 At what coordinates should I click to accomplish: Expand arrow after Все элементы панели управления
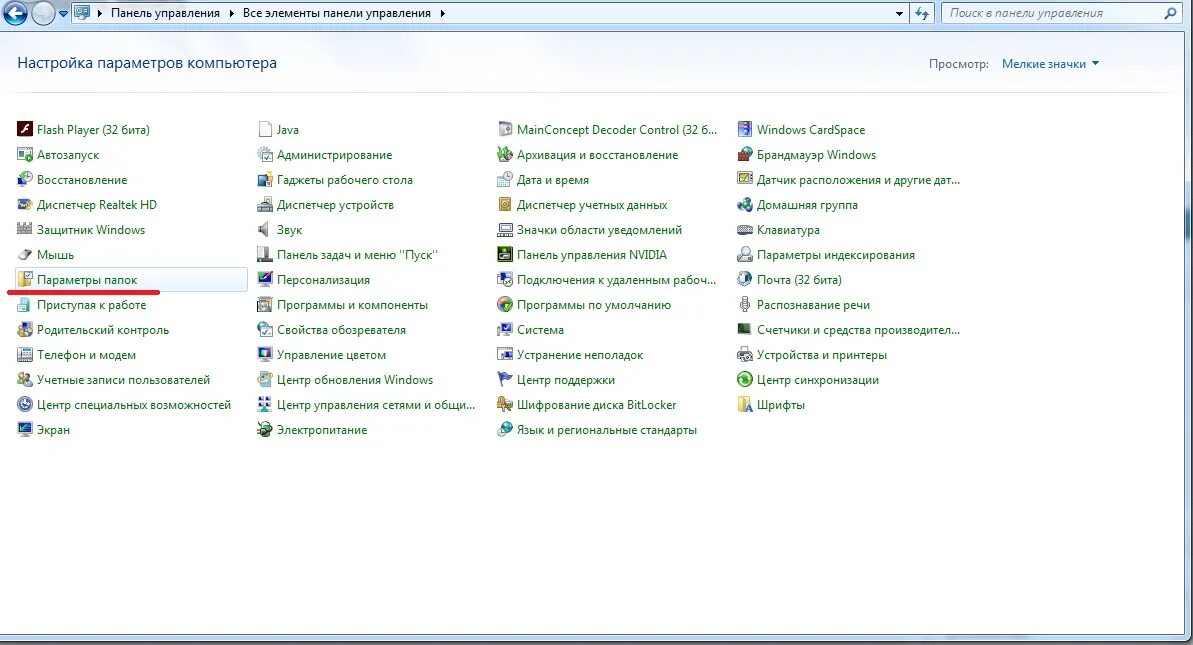click(x=442, y=14)
